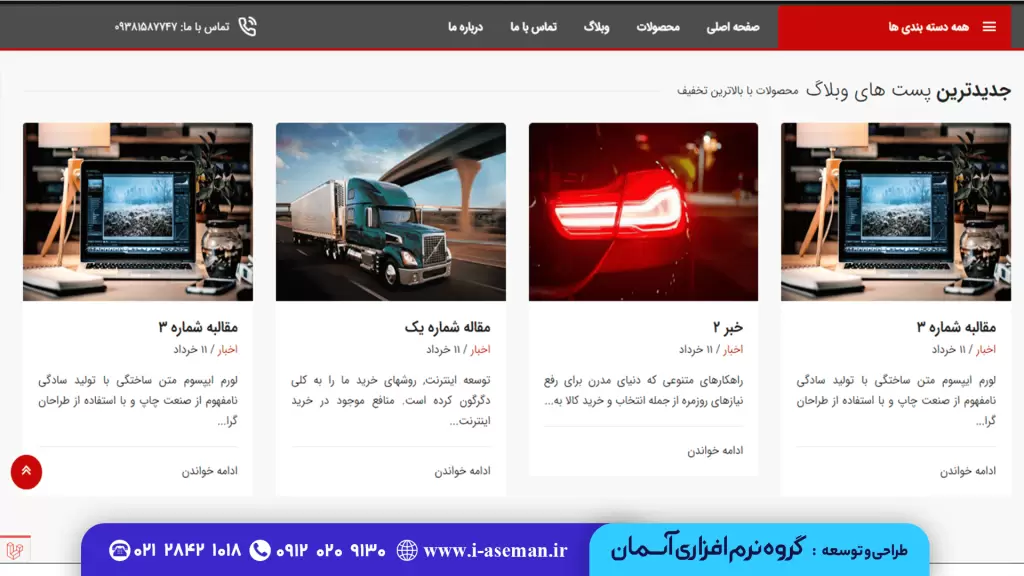Click the www.i-aseman.ir website address
Image resolution: width=1024 pixels, height=576 pixels.
click(x=496, y=551)
